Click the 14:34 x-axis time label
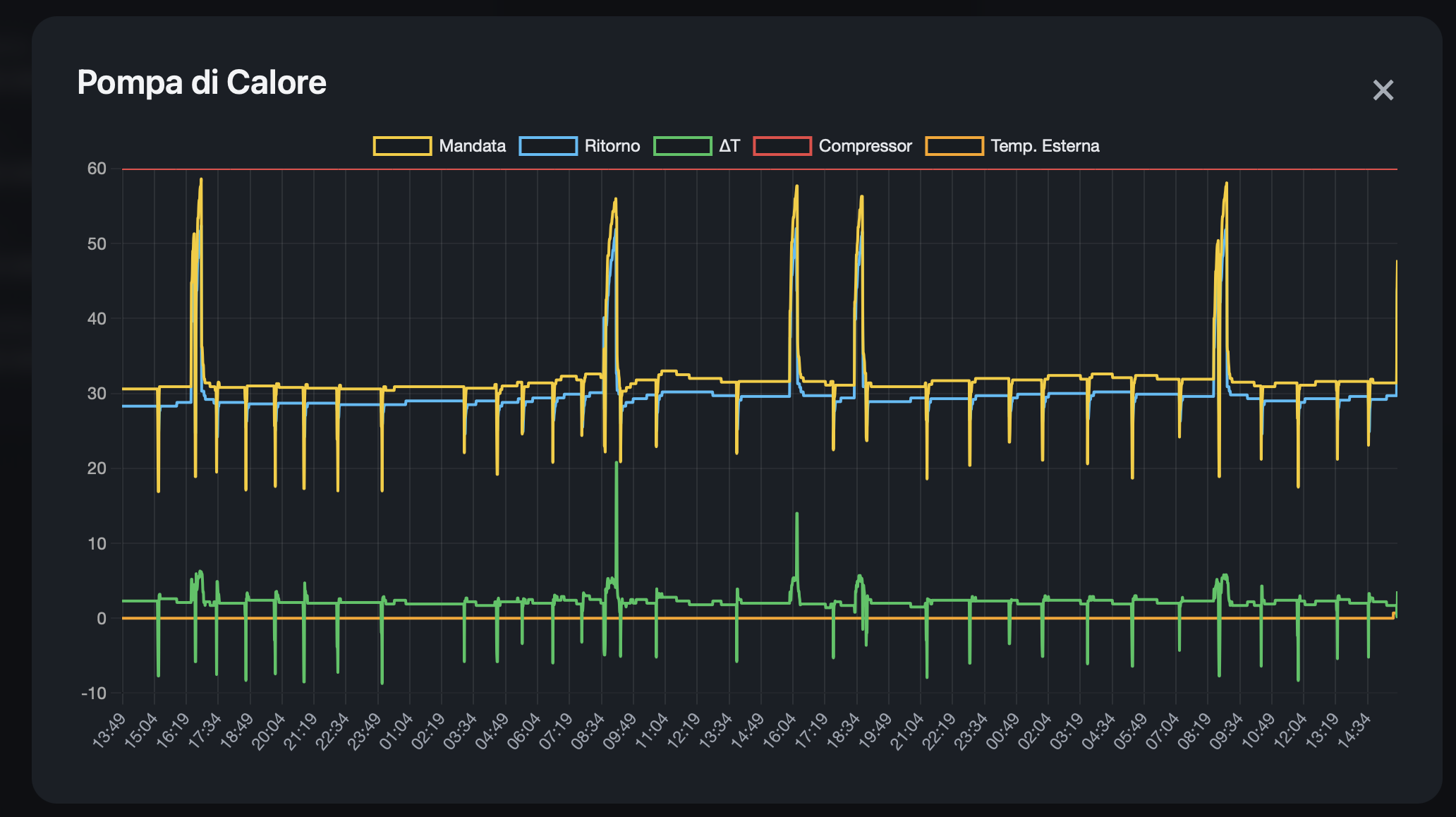 1354,730
